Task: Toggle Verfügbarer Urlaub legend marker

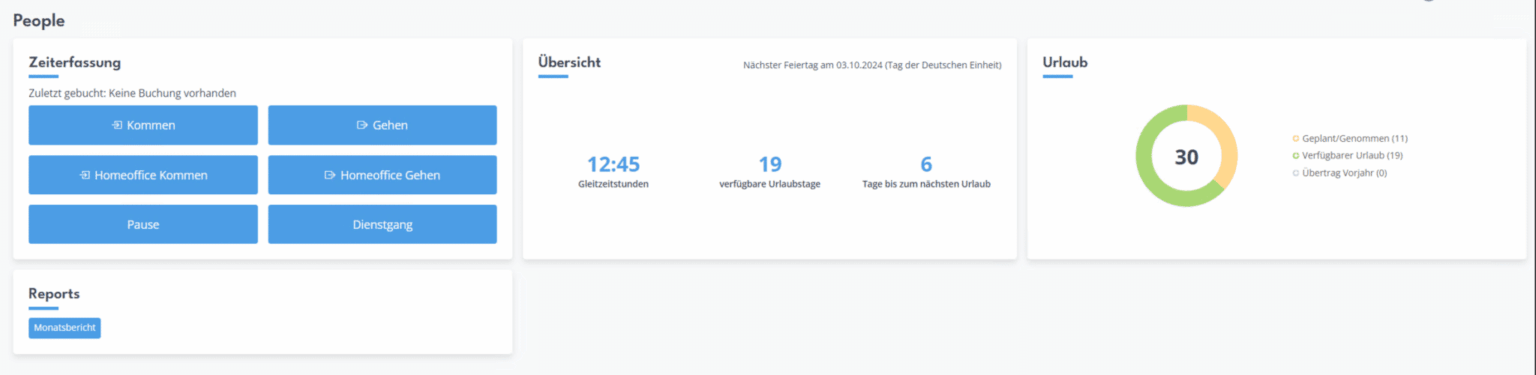Action: pyautogui.click(x=1296, y=155)
